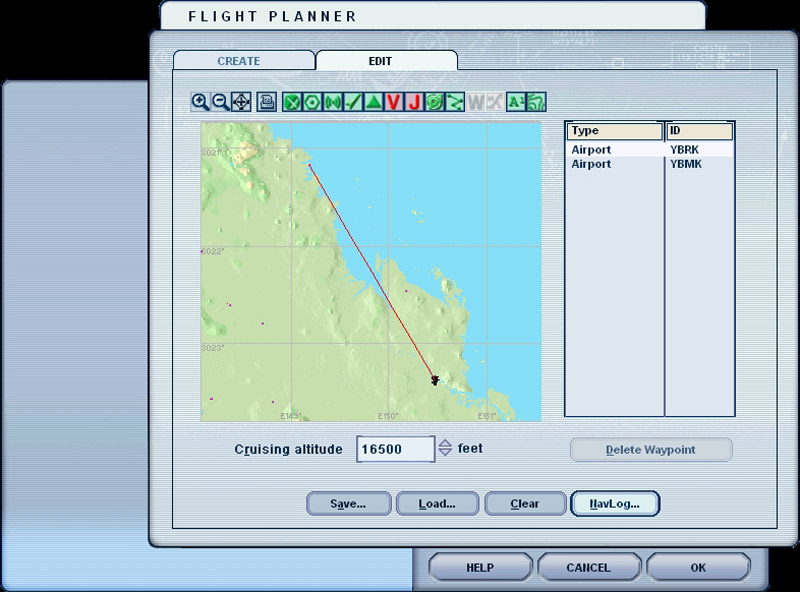Toggle the green triangle intersections icon
The width and height of the screenshot is (800, 592).
point(373,101)
